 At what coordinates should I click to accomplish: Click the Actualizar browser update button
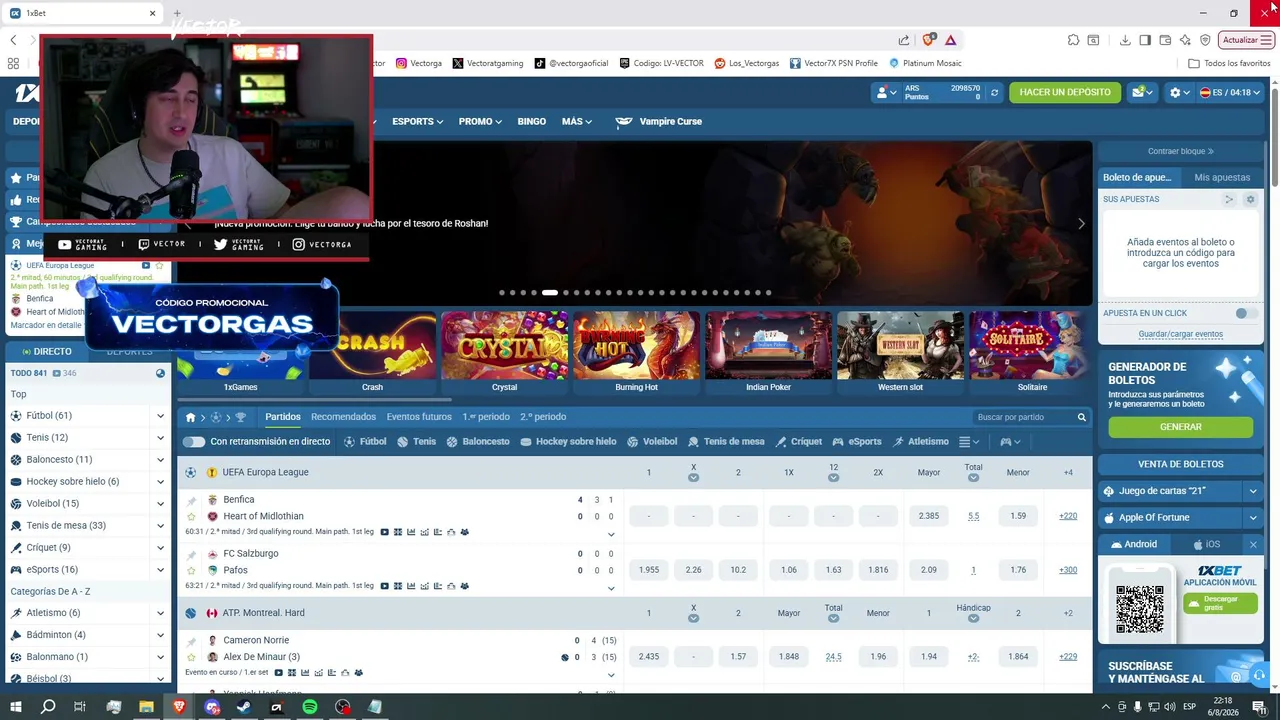(1246, 40)
